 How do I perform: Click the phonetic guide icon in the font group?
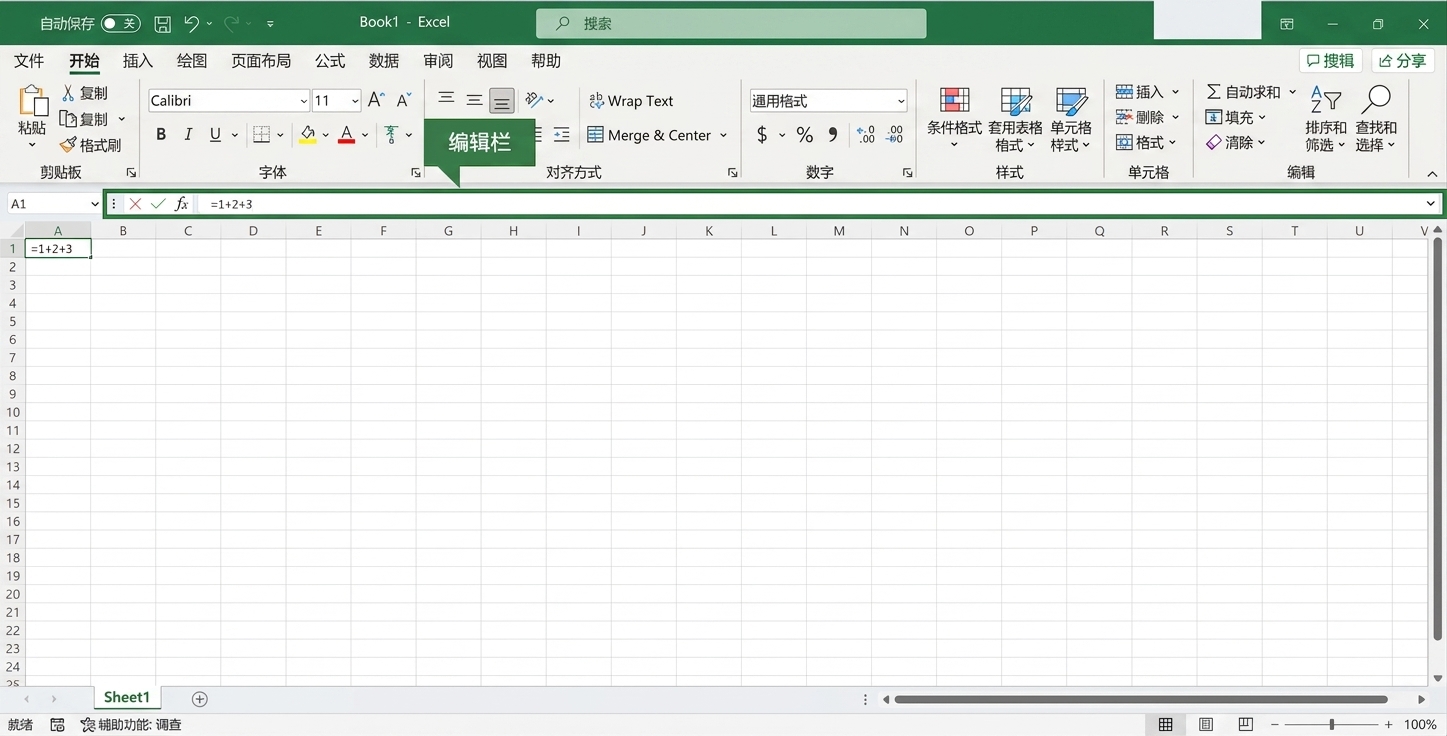391,134
